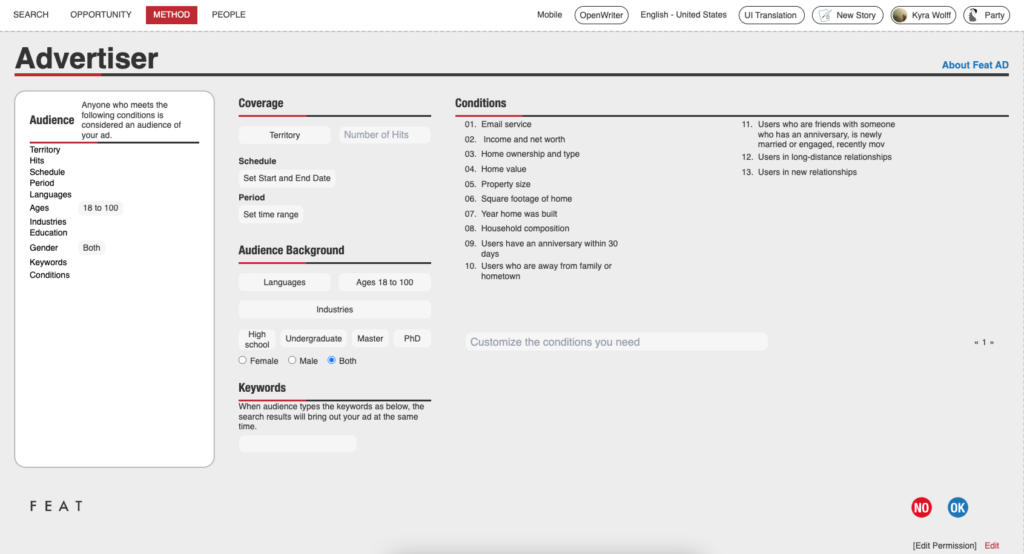Screen dimensions: 1024x554
Task: Select the Female radio button
Action: point(242,360)
